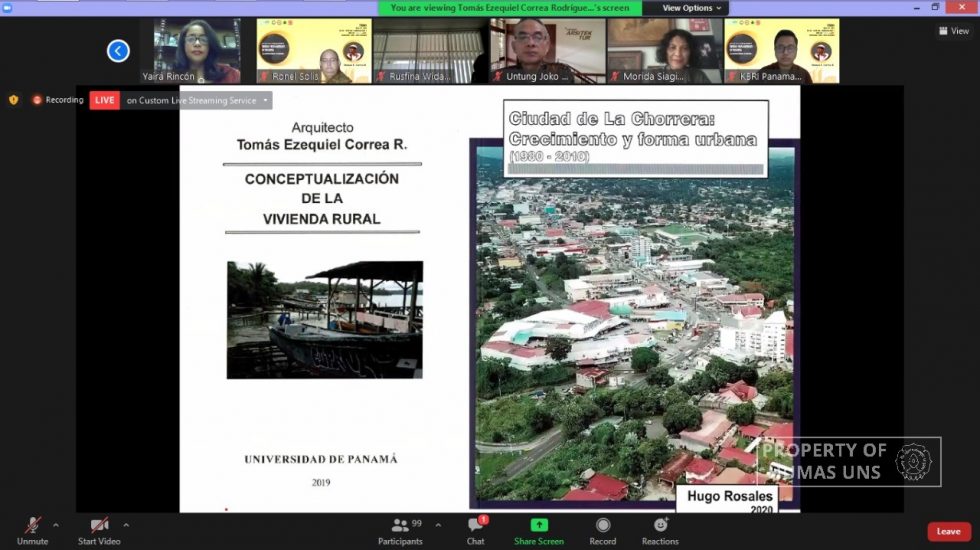The width and height of the screenshot is (980, 550).
Task: Click the Zoom app icon in title bar
Action: click(x=8, y=8)
